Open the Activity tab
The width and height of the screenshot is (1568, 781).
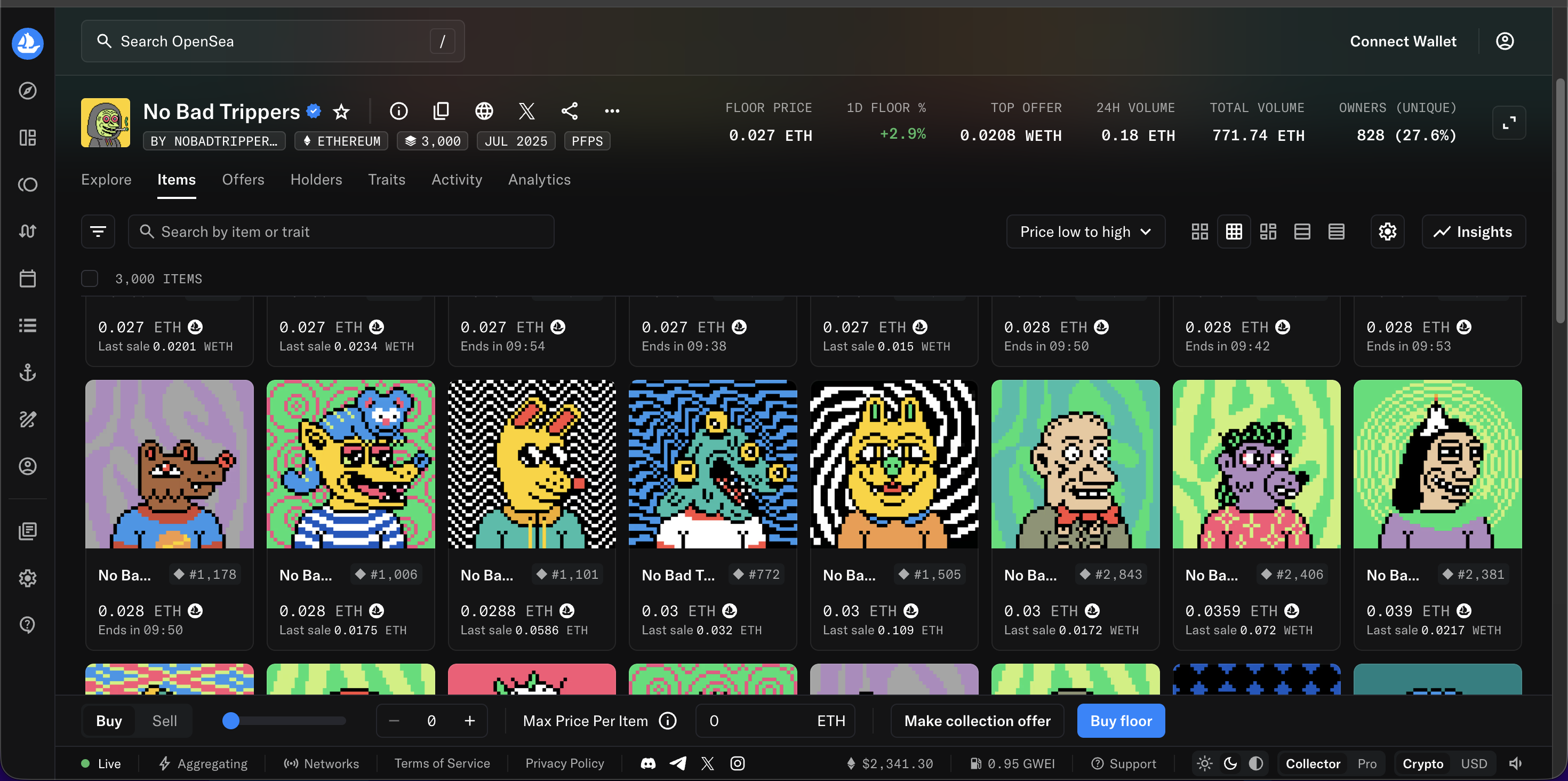(x=457, y=180)
